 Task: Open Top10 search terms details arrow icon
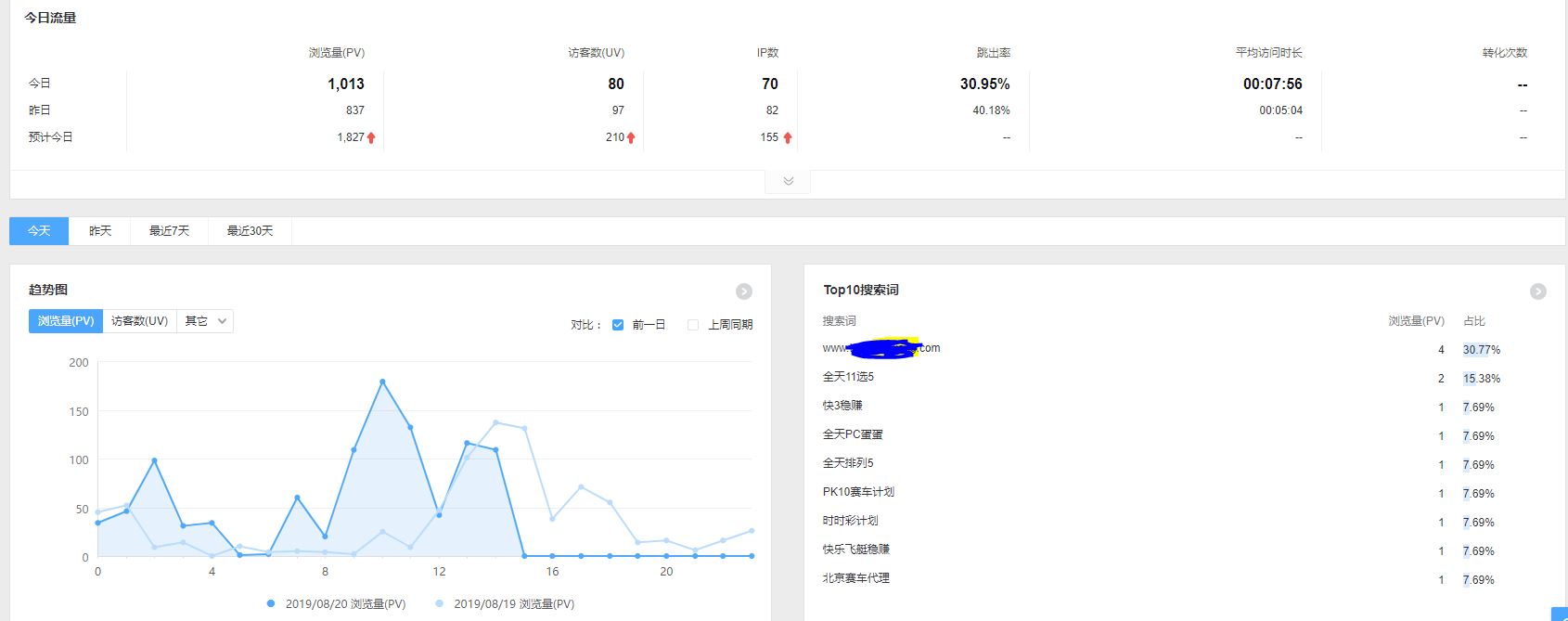pyautogui.click(x=1537, y=291)
